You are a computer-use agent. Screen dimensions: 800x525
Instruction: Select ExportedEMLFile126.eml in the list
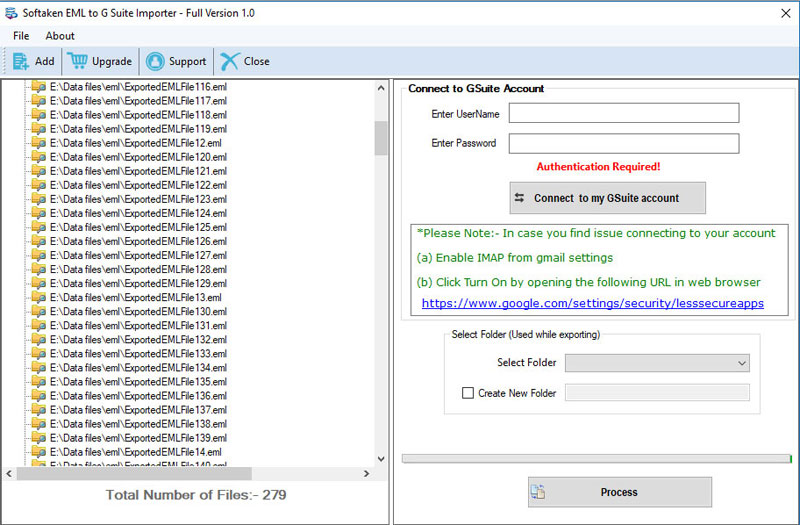coord(138,241)
